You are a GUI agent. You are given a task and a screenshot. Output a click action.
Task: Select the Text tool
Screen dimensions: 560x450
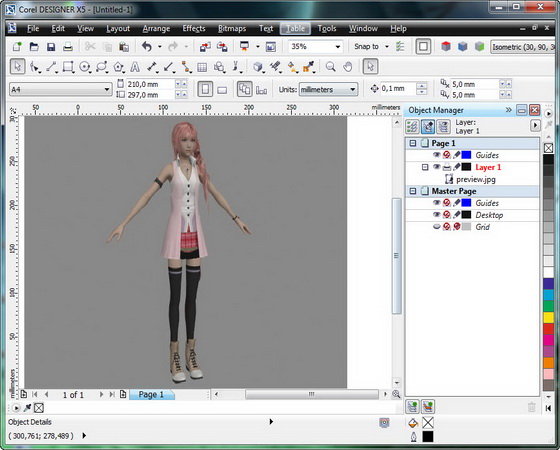click(135, 66)
